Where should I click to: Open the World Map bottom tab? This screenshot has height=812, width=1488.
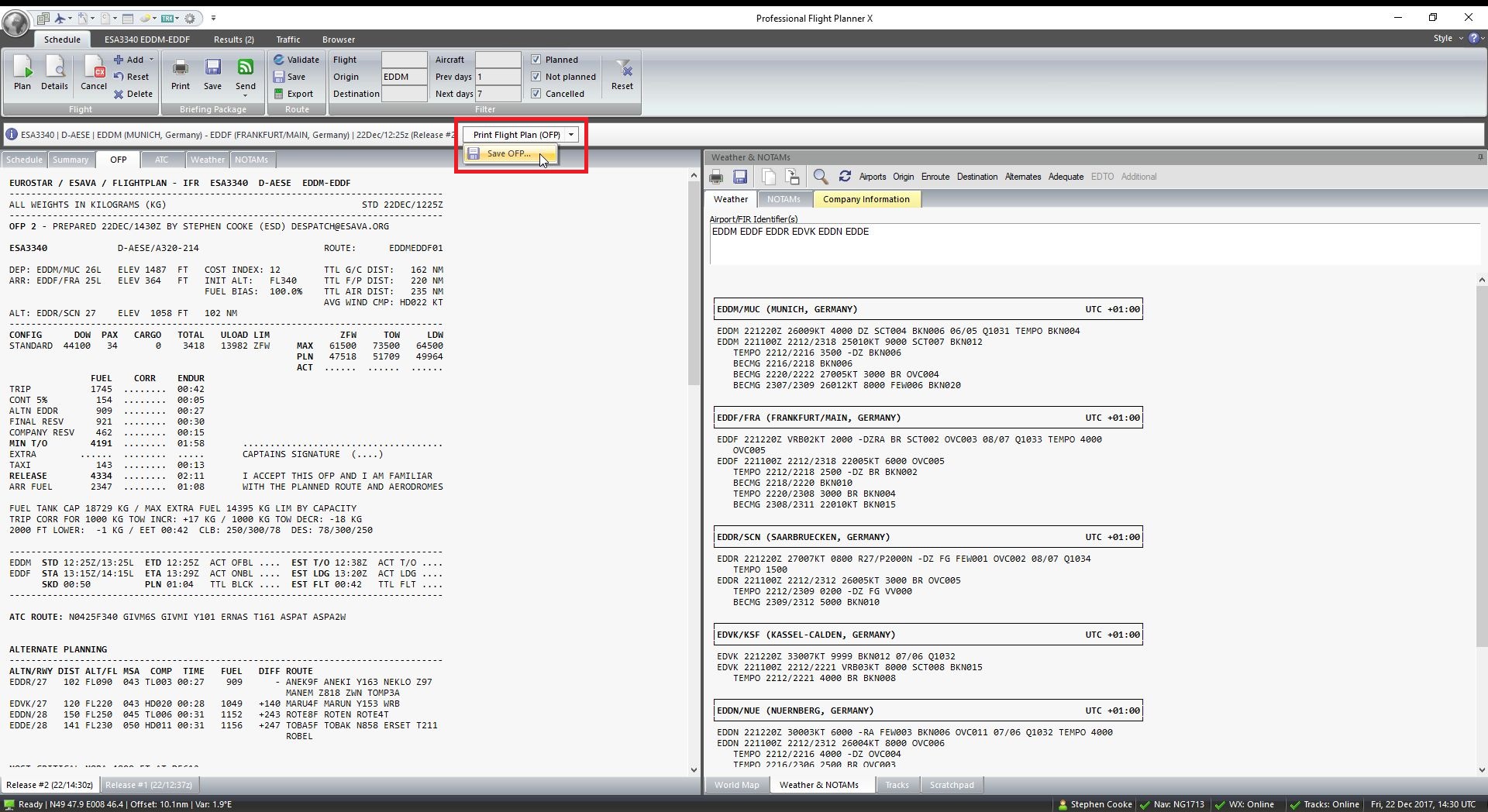(x=736, y=785)
